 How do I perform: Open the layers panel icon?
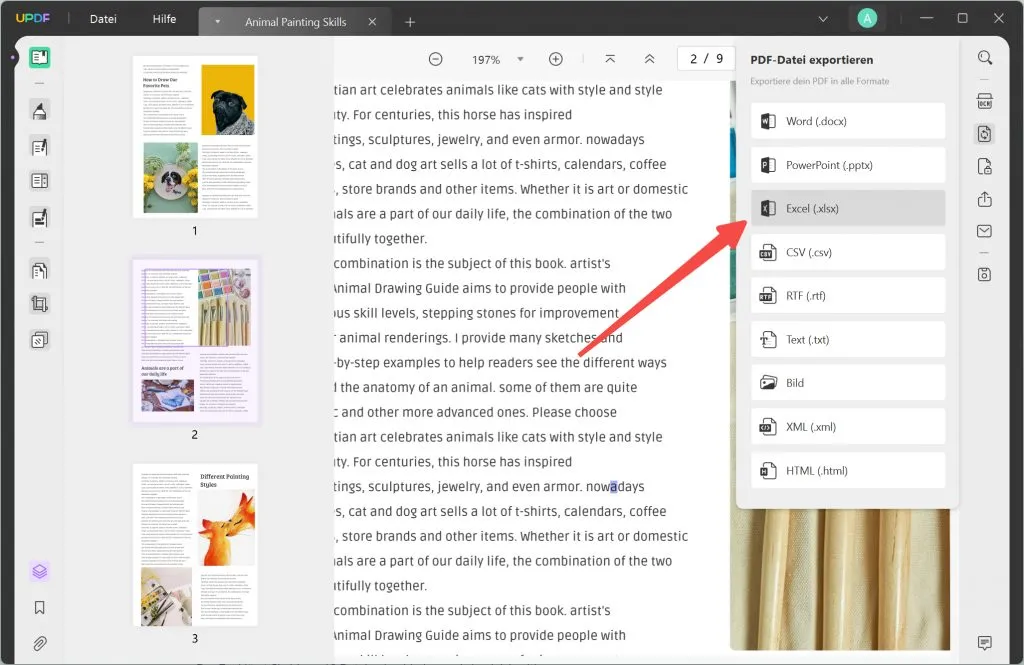point(40,571)
